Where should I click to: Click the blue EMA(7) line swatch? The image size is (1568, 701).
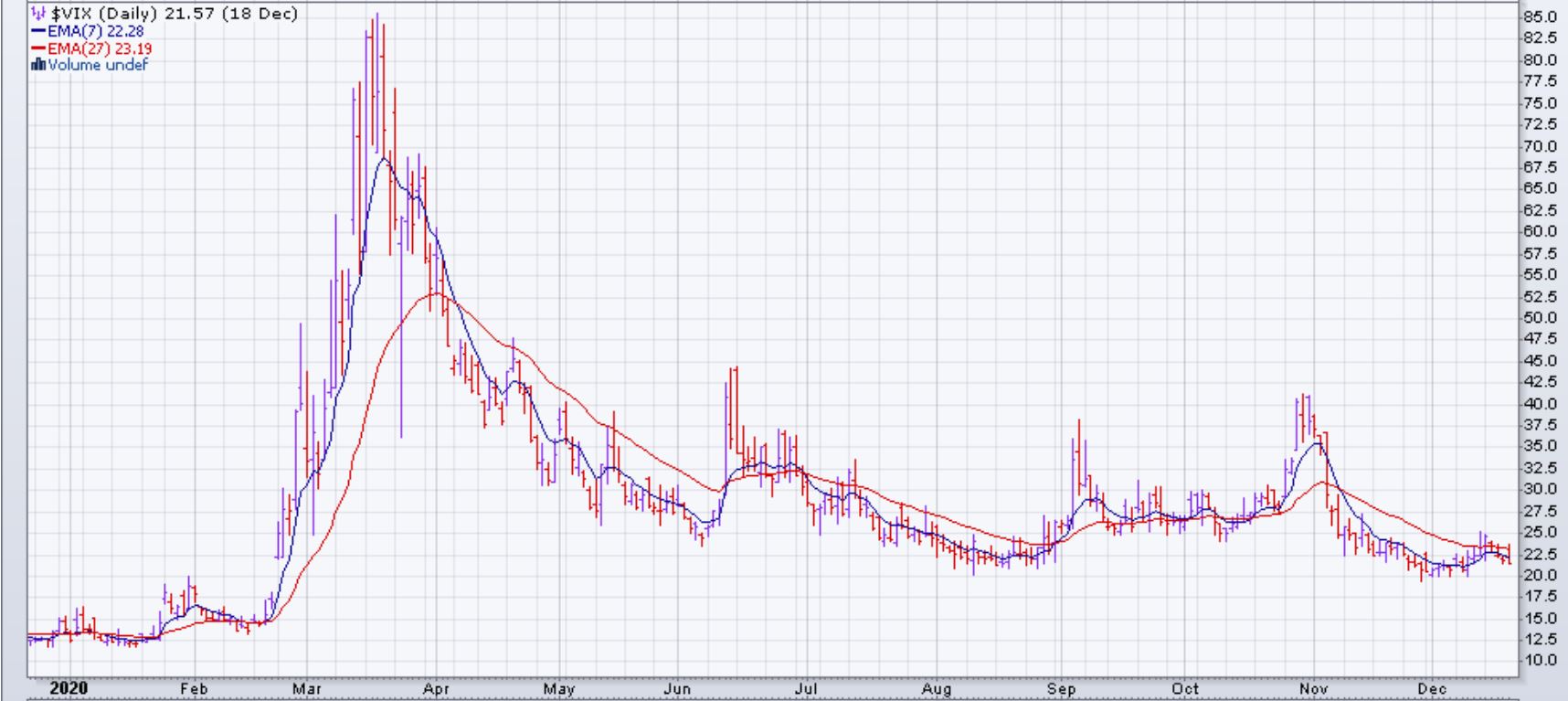pyautogui.click(x=38, y=31)
